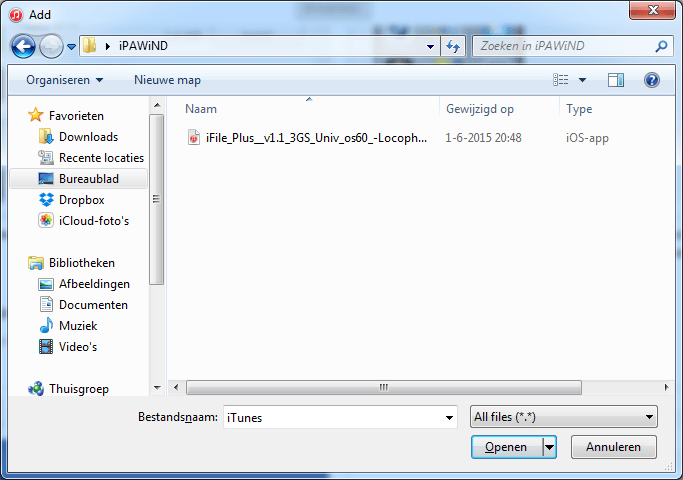
Task: Click Nieuwe map in the toolbar
Action: click(167, 80)
